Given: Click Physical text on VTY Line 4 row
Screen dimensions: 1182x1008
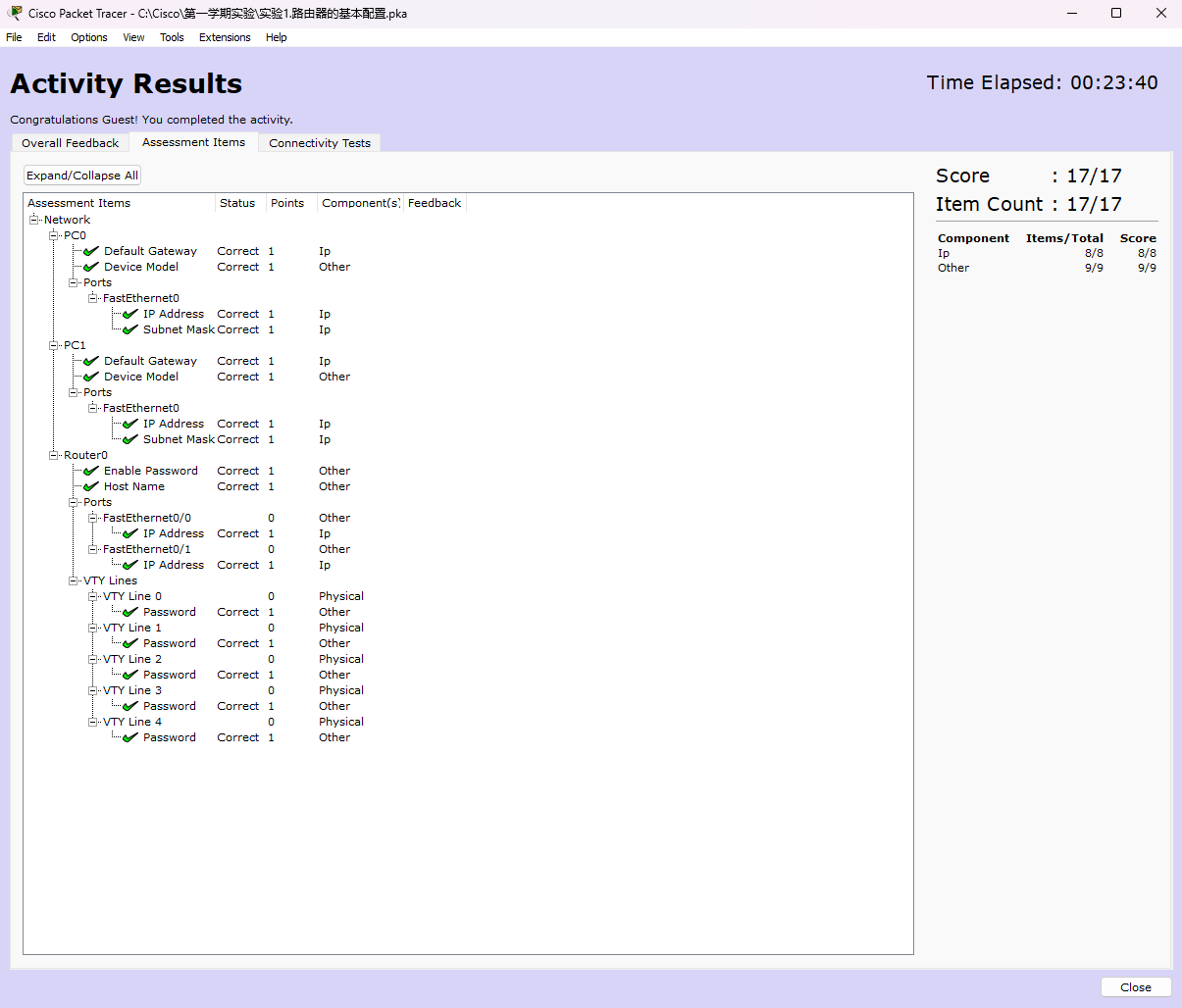Looking at the screenshot, I should (341, 722).
